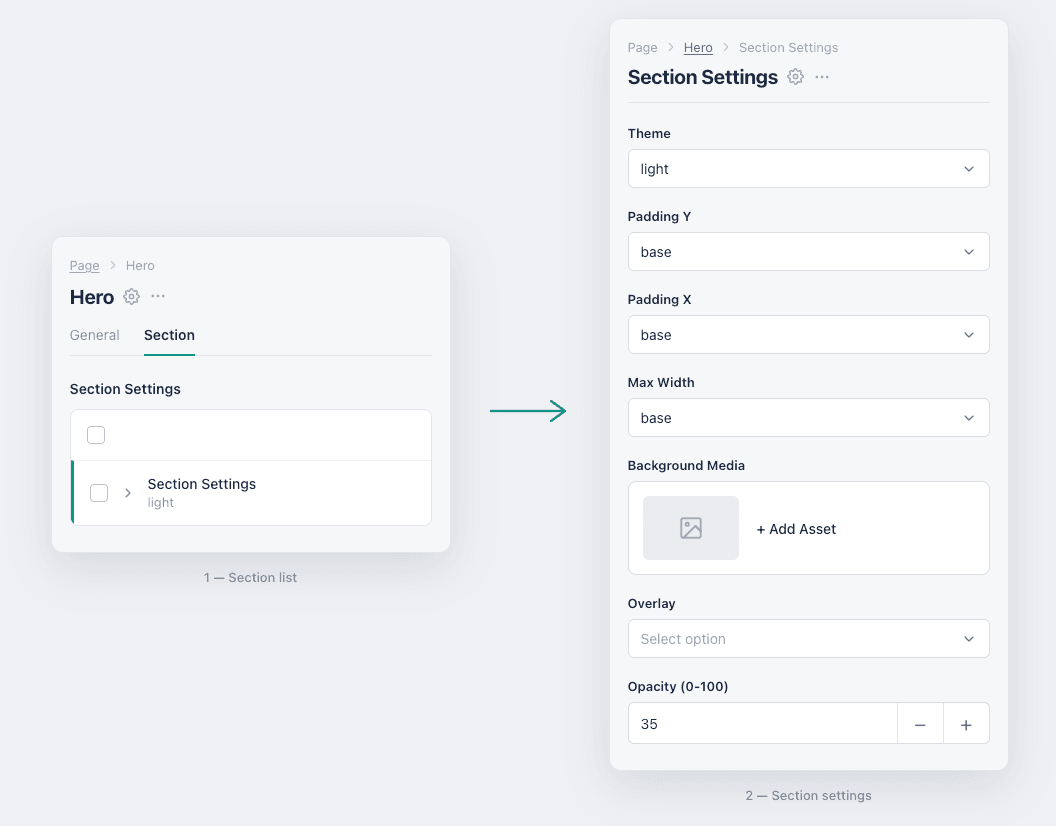Open the Max Width dropdown
Viewport: 1056px width, 826px height.
click(x=808, y=417)
